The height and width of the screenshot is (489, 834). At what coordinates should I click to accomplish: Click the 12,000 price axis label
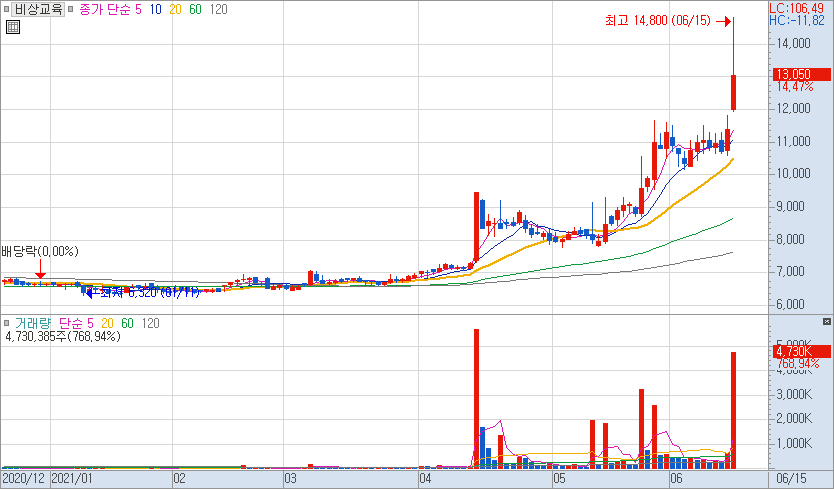click(x=794, y=109)
